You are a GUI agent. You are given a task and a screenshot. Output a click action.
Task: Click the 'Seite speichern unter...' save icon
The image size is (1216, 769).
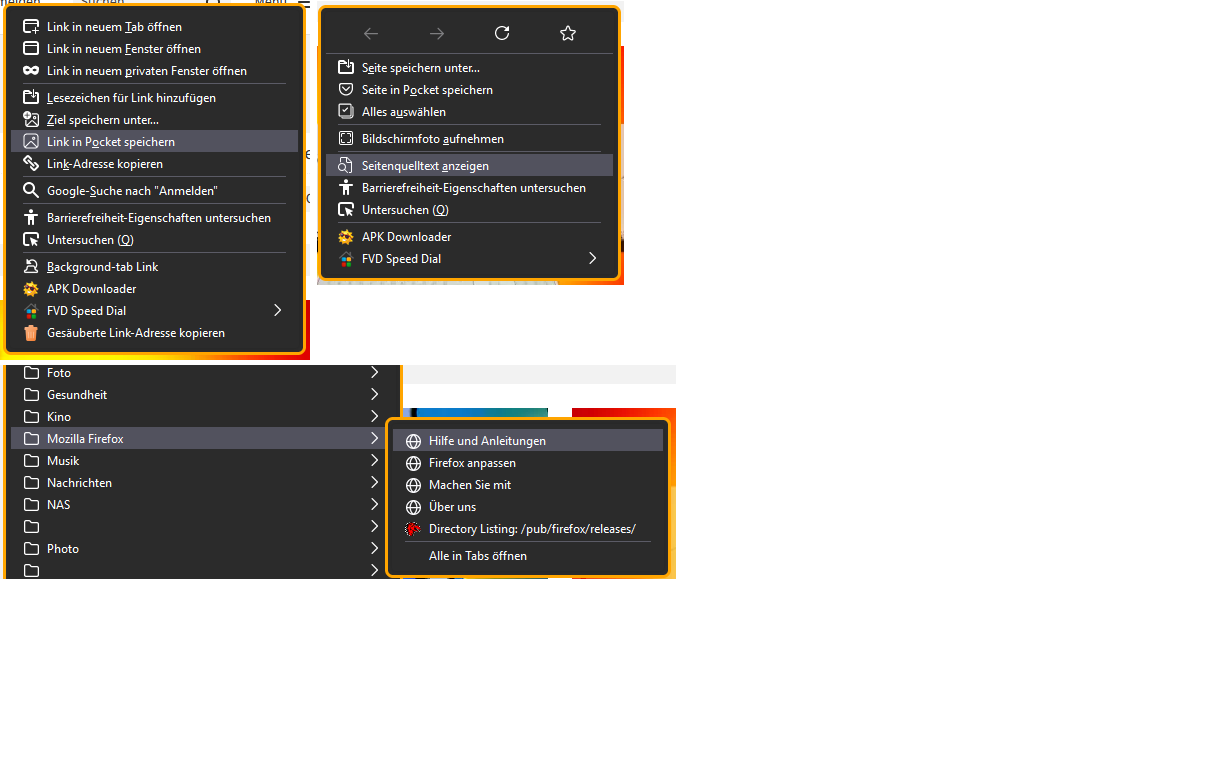click(x=346, y=67)
